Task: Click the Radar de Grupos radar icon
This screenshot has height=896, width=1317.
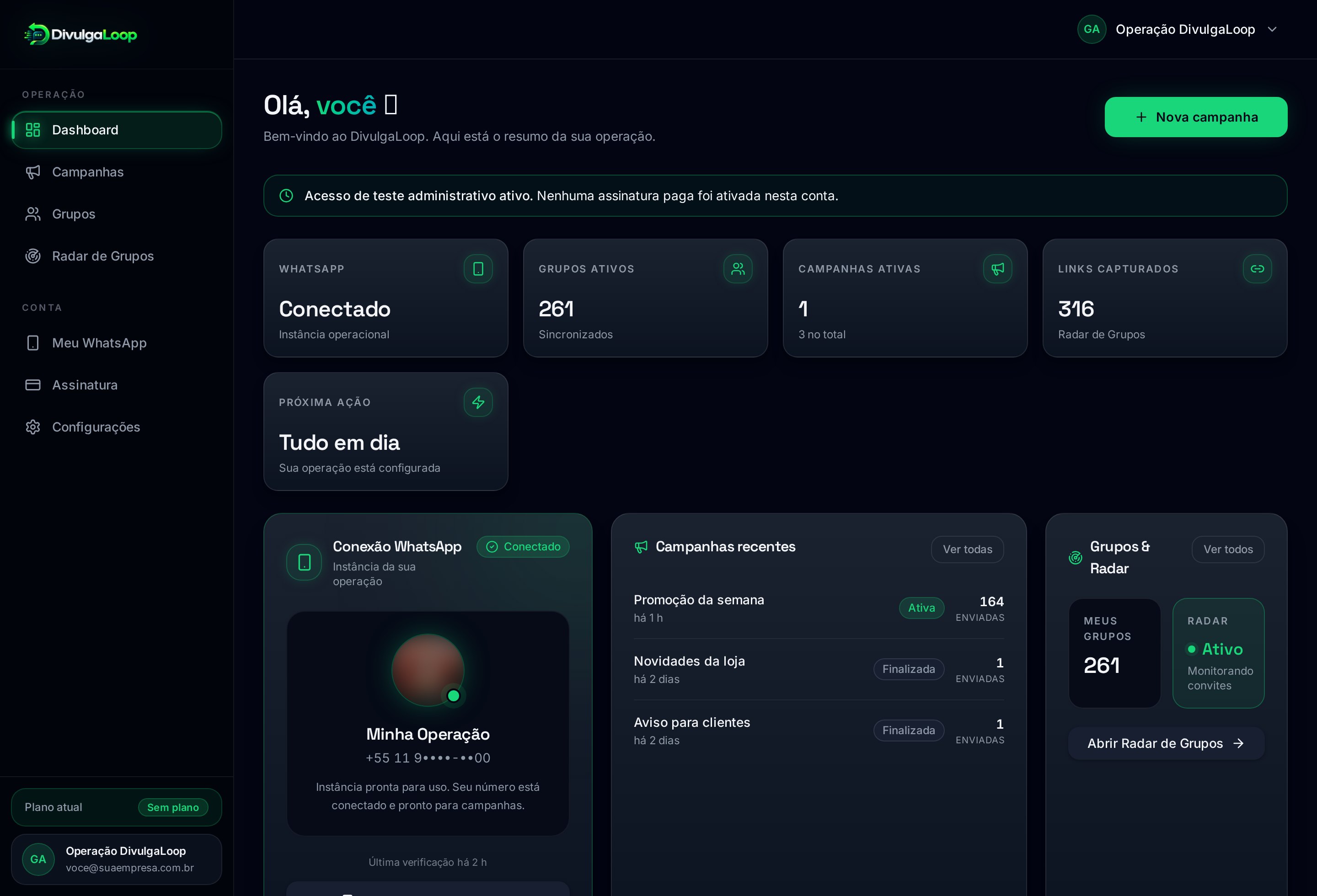Action: click(33, 256)
